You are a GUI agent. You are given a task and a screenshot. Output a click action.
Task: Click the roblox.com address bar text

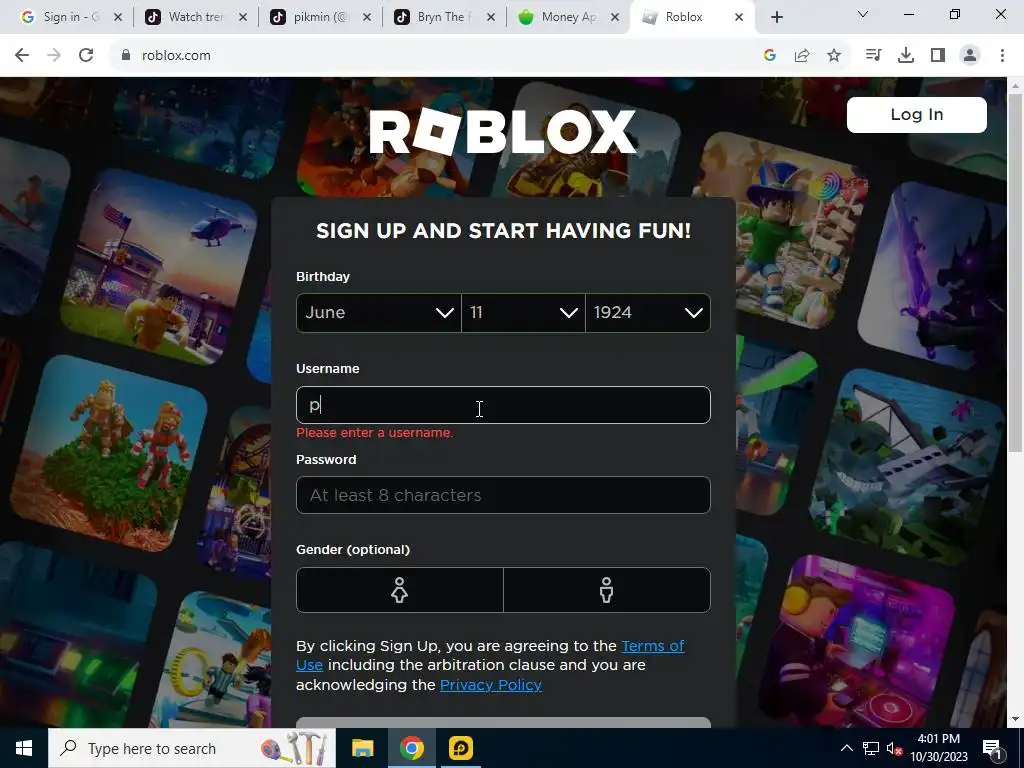(176, 56)
